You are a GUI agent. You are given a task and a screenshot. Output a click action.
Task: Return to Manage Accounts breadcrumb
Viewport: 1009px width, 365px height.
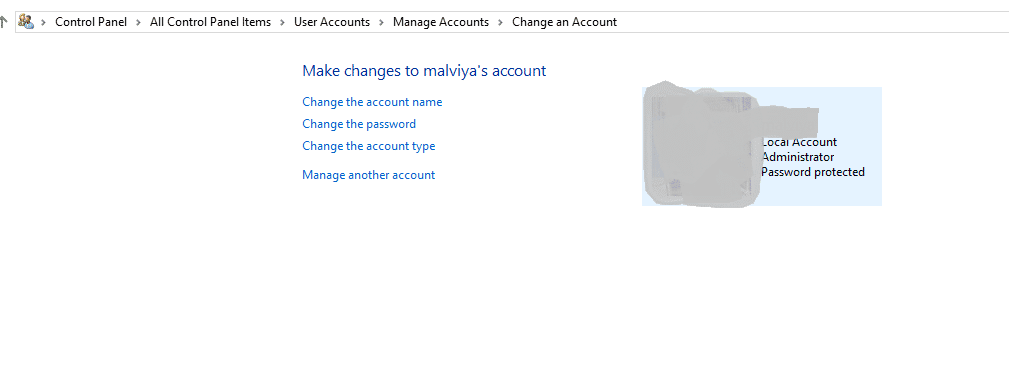441,22
